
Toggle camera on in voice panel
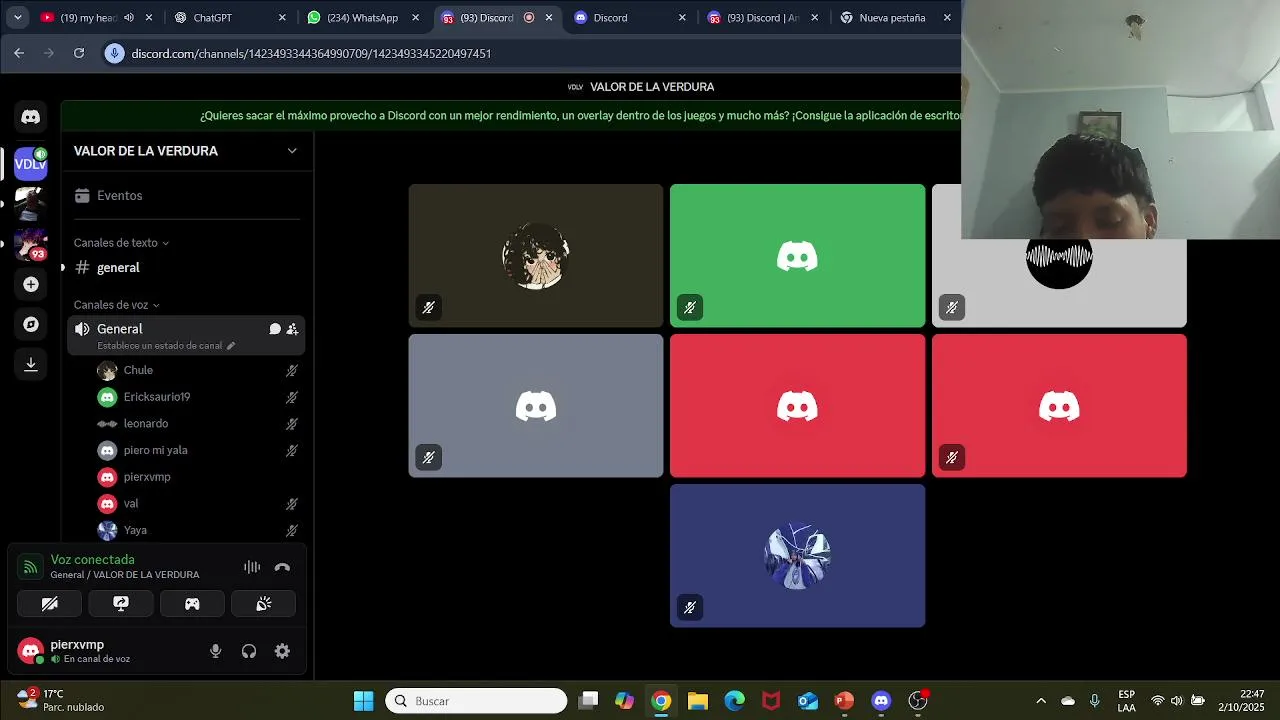coord(50,604)
